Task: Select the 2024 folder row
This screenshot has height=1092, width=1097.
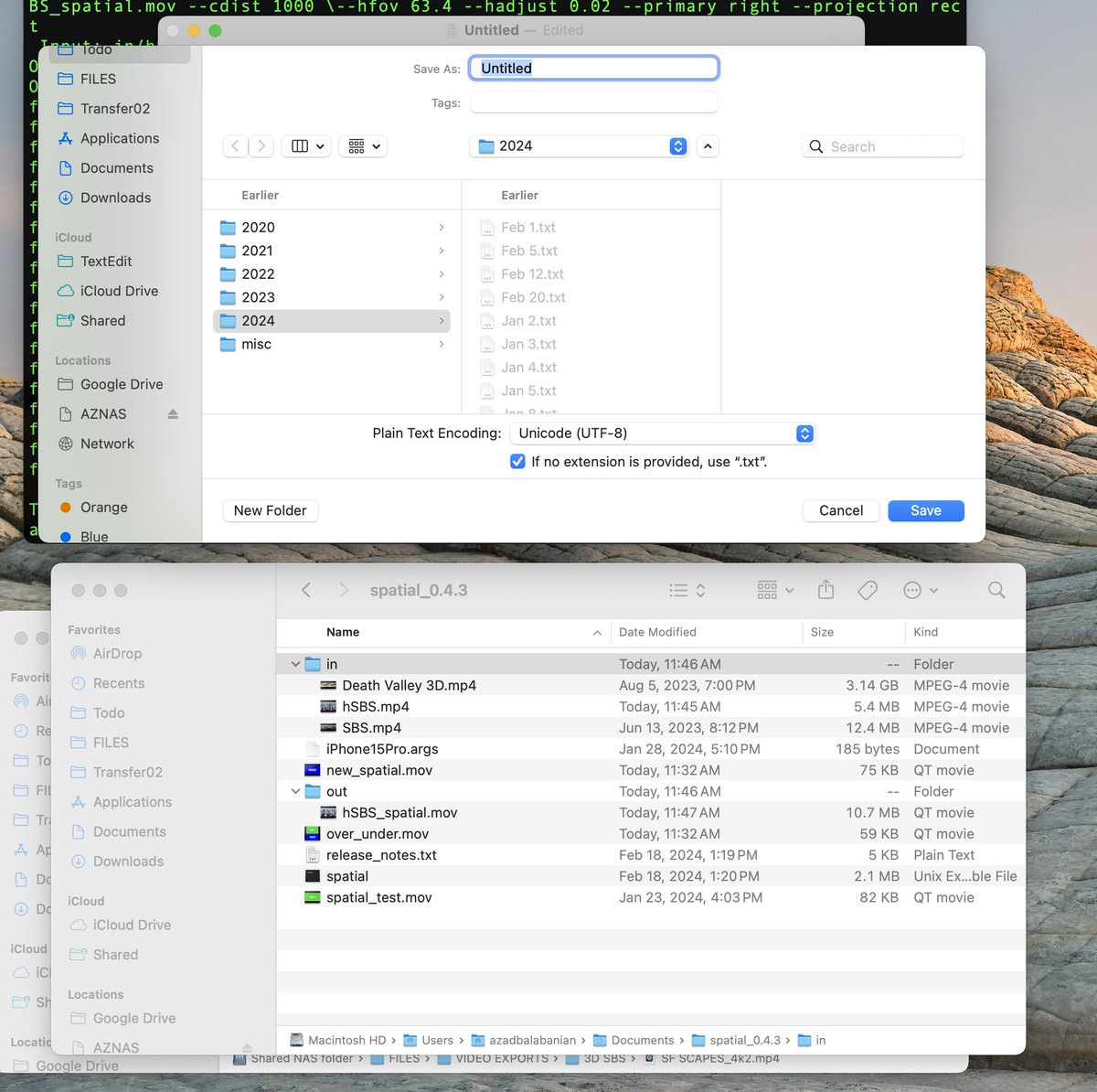Action: coord(332,320)
